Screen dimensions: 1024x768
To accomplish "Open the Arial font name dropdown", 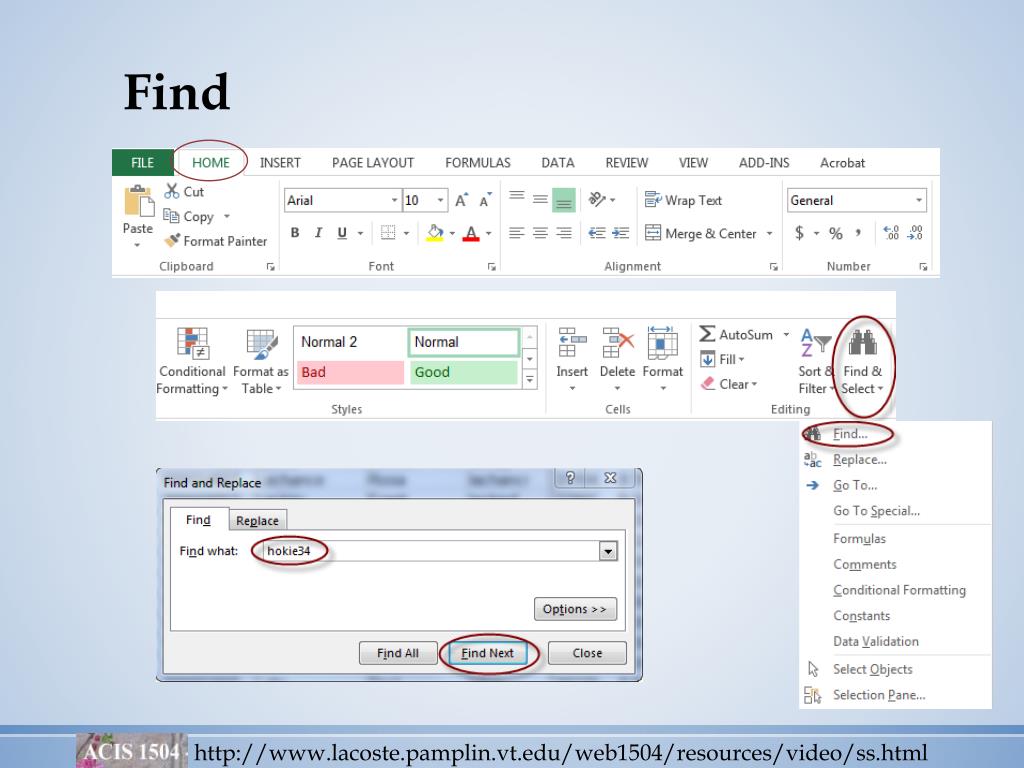I will click(394, 200).
